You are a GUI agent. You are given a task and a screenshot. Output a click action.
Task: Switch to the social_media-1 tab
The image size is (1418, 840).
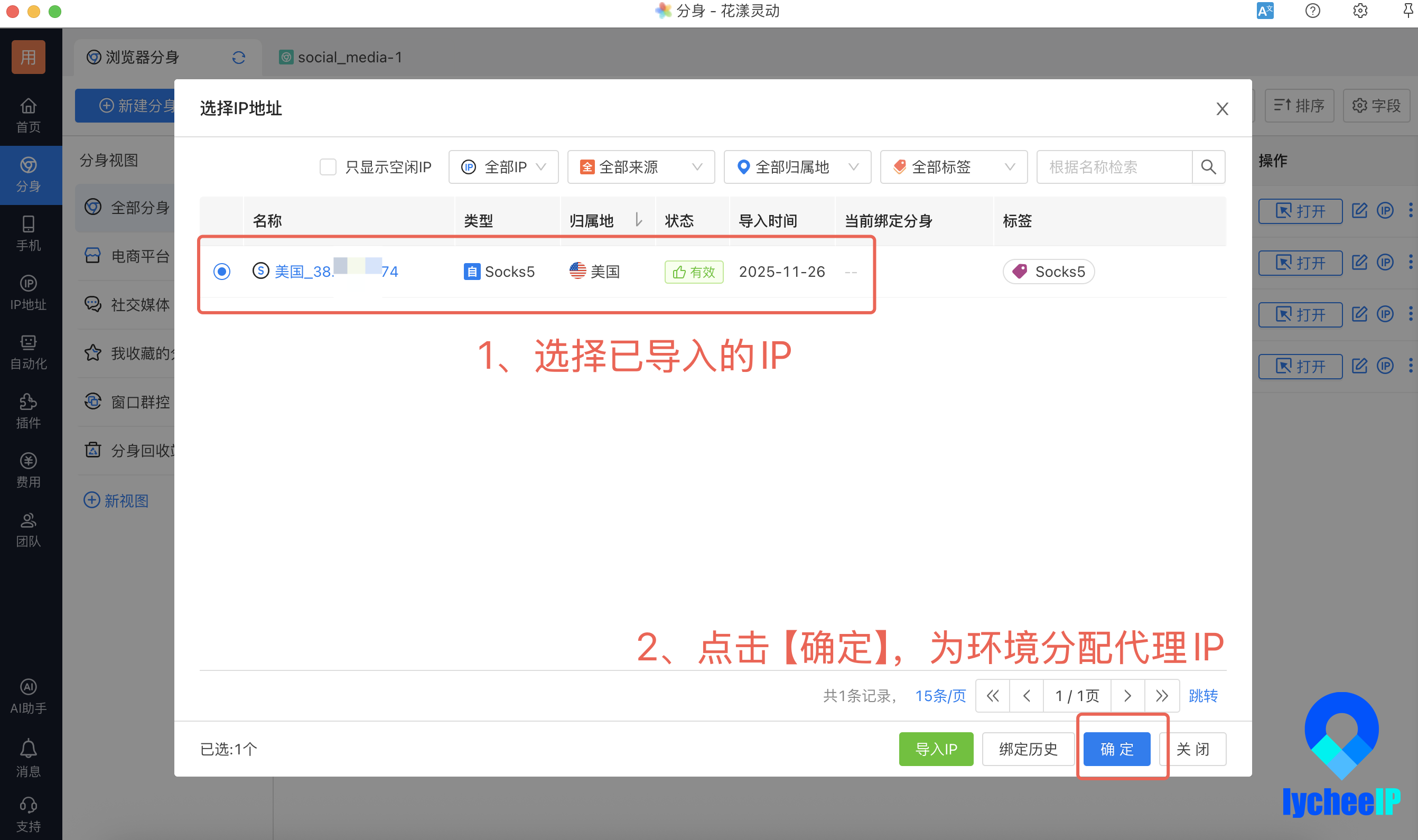point(341,57)
